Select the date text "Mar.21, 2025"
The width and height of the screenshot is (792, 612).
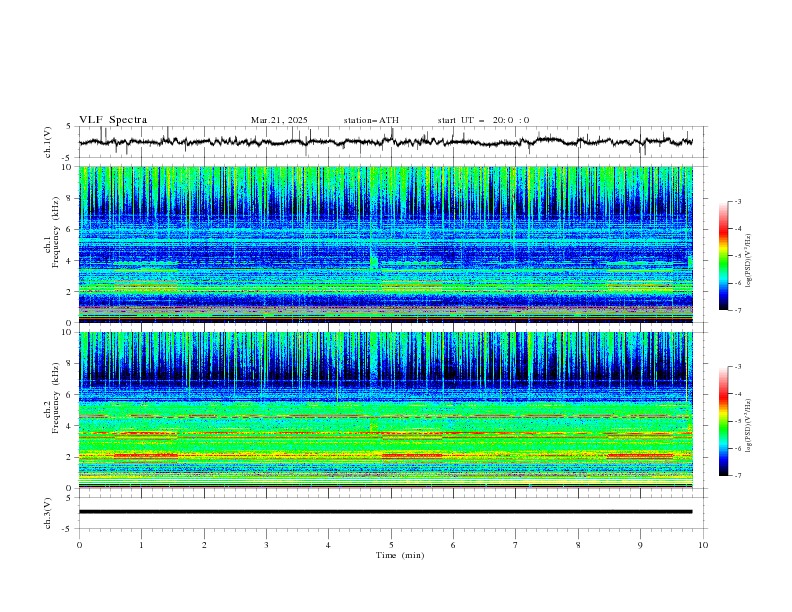point(279,120)
